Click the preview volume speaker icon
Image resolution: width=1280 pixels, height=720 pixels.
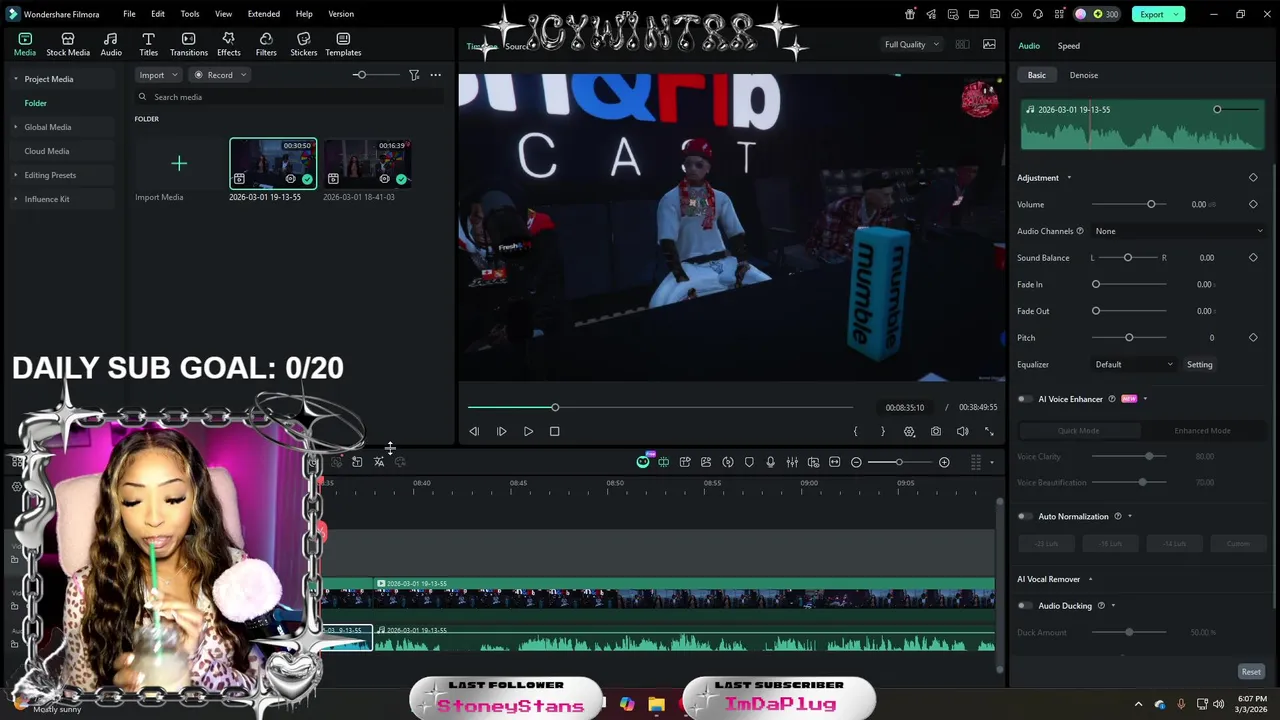(x=962, y=431)
